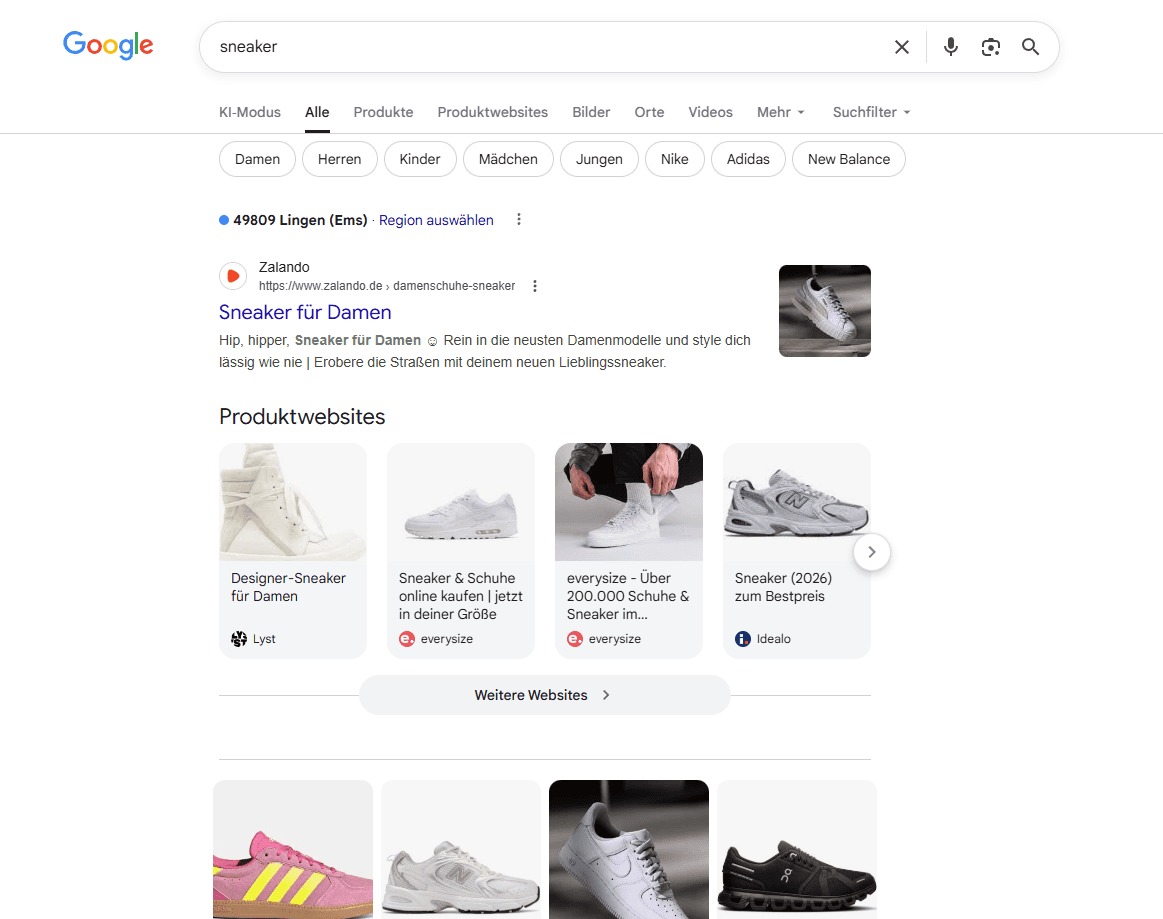Click the black On running shoe image
Screen dimensions: 1163x919
[797, 849]
